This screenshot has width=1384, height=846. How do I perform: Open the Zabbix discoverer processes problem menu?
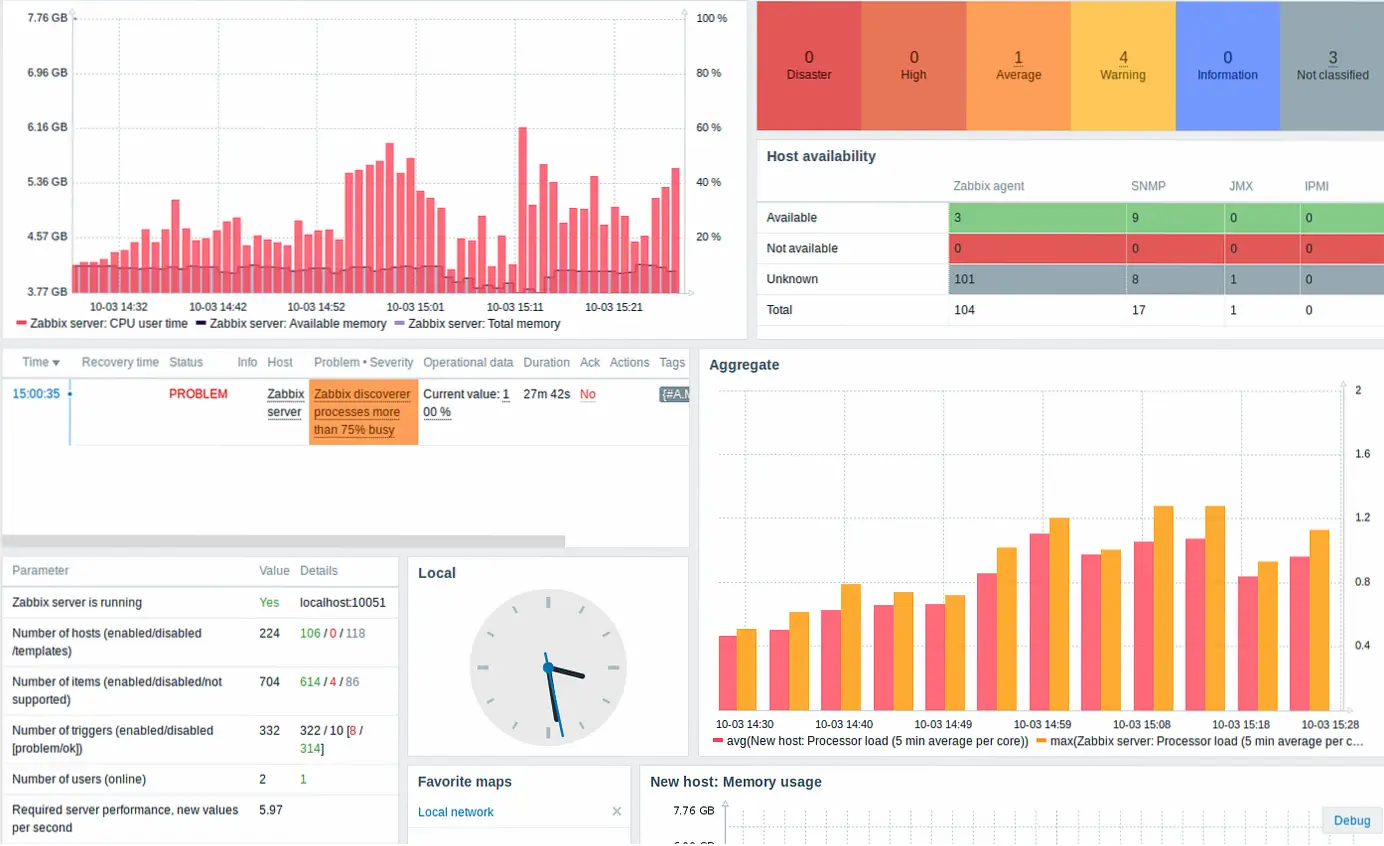362,412
